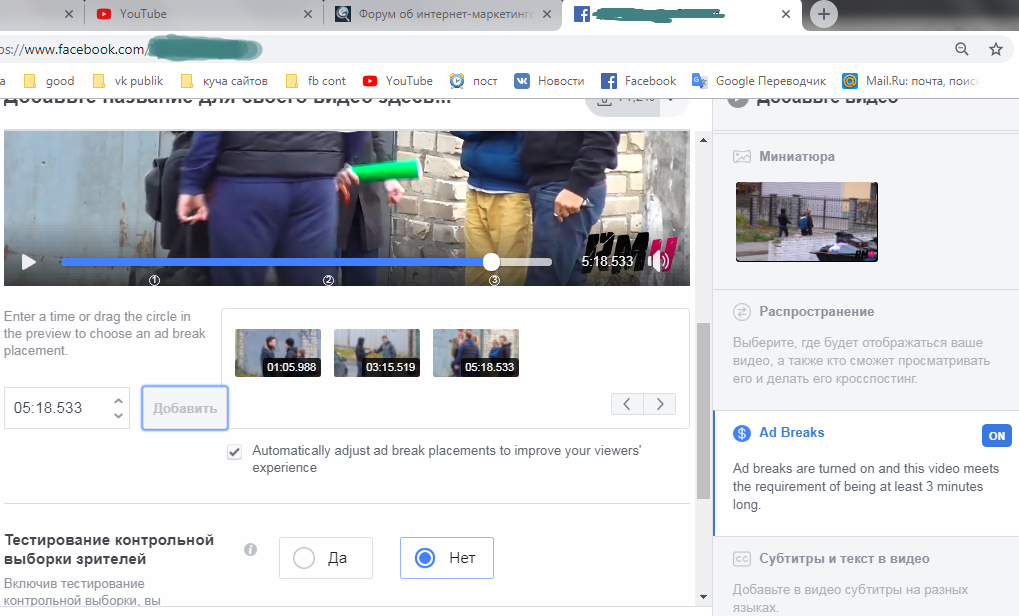Select ad break marker 3 on timeline
Screen dimensions: 1019x616
click(x=495, y=280)
